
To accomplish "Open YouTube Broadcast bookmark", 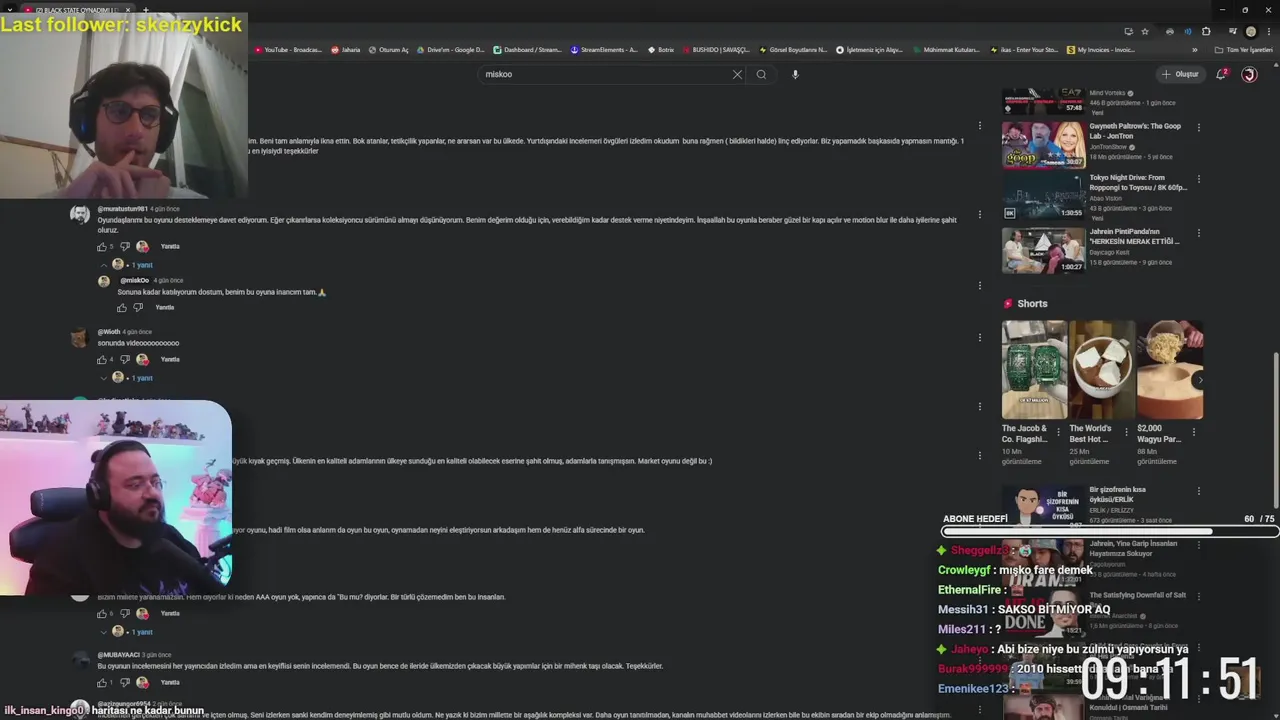I will (x=288, y=49).
